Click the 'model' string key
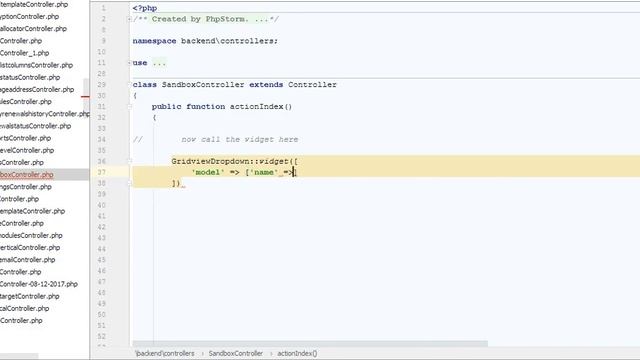Viewport: 640px width, 360px height. point(208,172)
